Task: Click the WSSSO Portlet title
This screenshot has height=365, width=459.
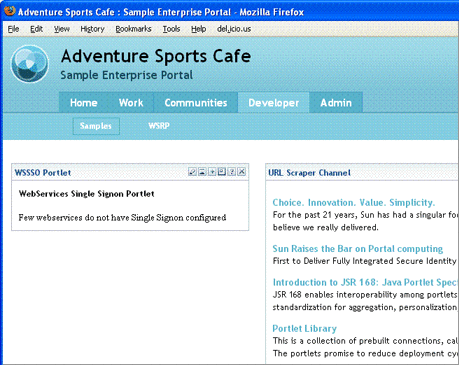Action: 43,173
